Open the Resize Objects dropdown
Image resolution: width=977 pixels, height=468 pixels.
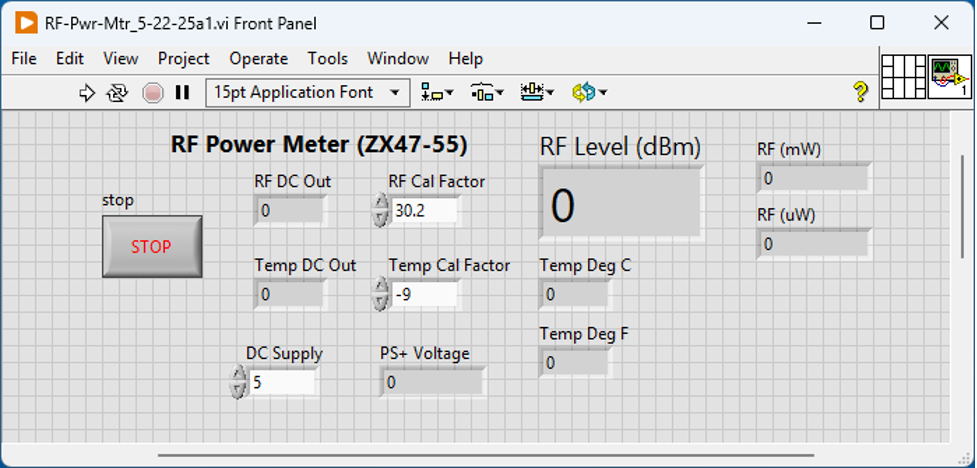click(x=537, y=93)
